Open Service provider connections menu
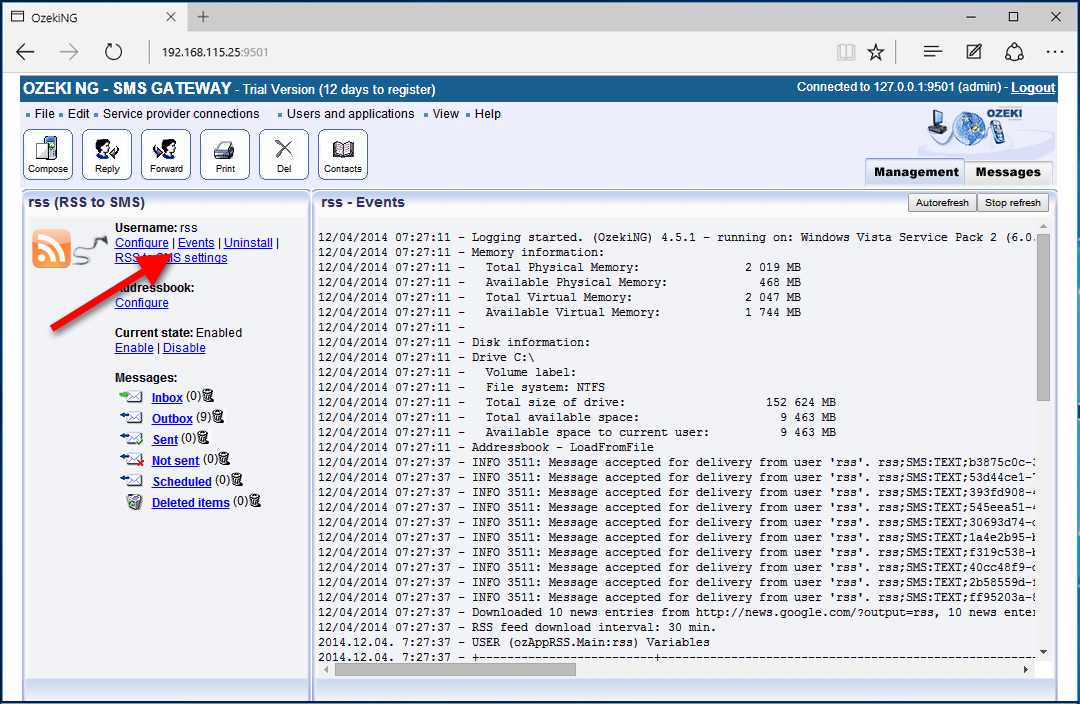This screenshot has height=704, width=1080. click(x=181, y=114)
